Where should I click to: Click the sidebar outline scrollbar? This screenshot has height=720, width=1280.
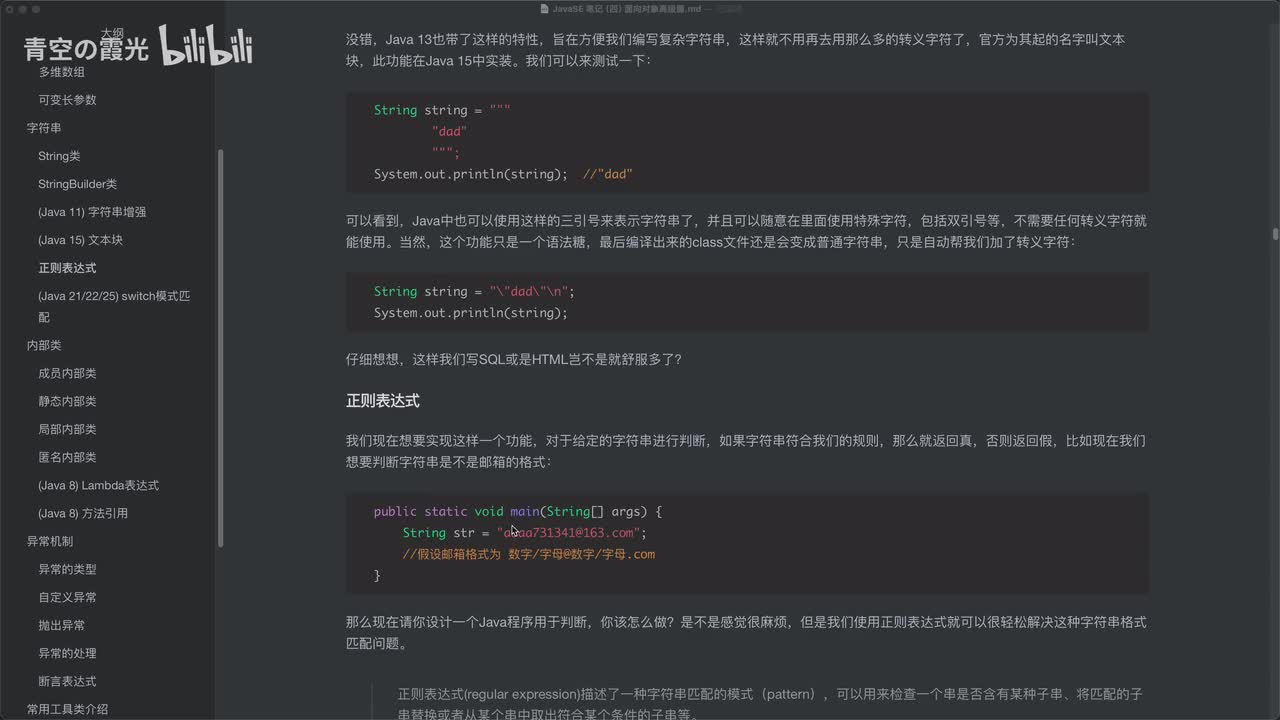220,347
